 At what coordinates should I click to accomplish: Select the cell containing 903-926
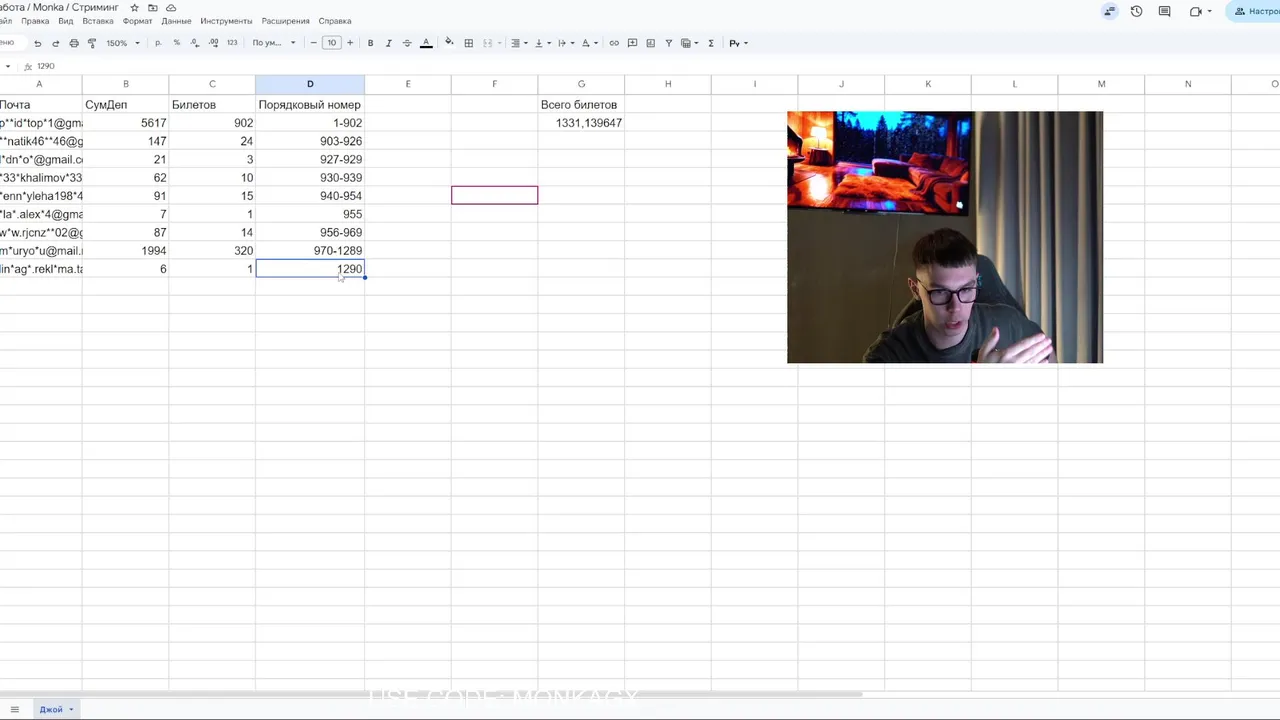coord(310,141)
